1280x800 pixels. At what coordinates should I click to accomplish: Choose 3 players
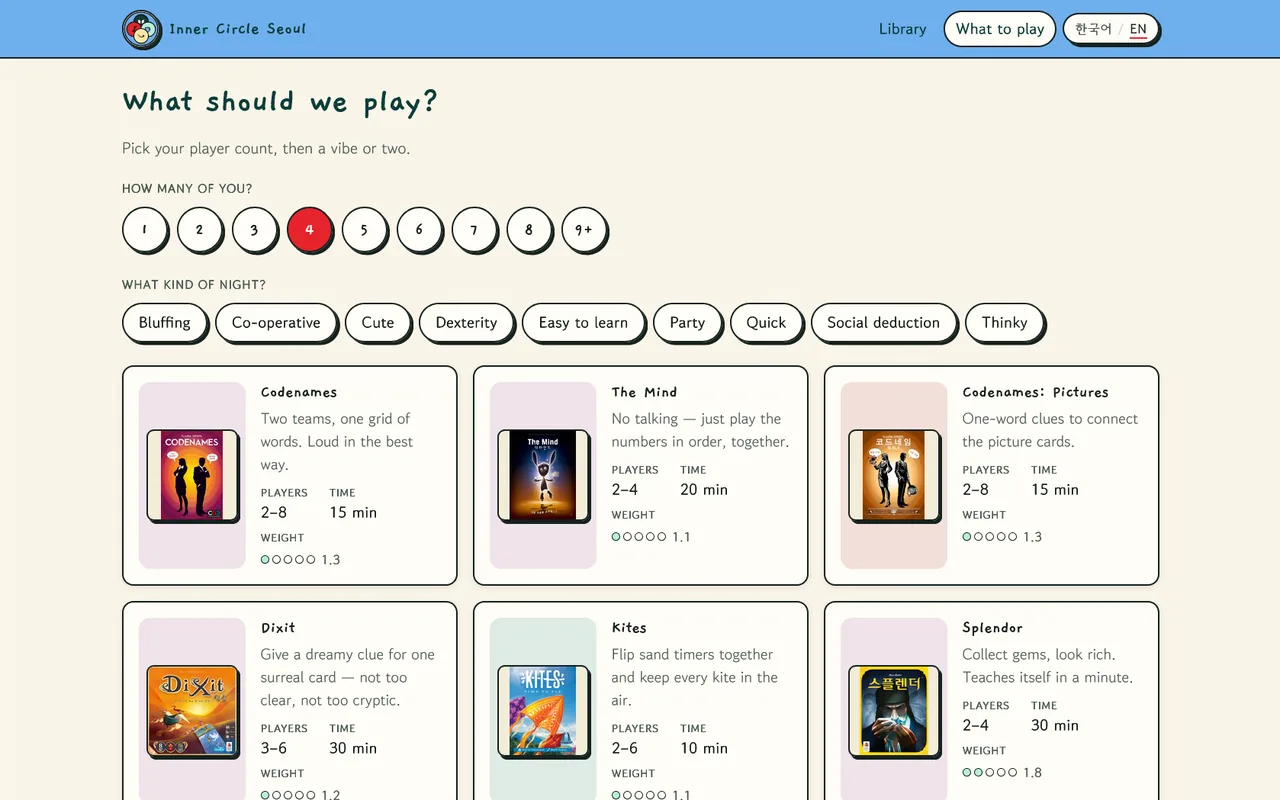coord(255,230)
